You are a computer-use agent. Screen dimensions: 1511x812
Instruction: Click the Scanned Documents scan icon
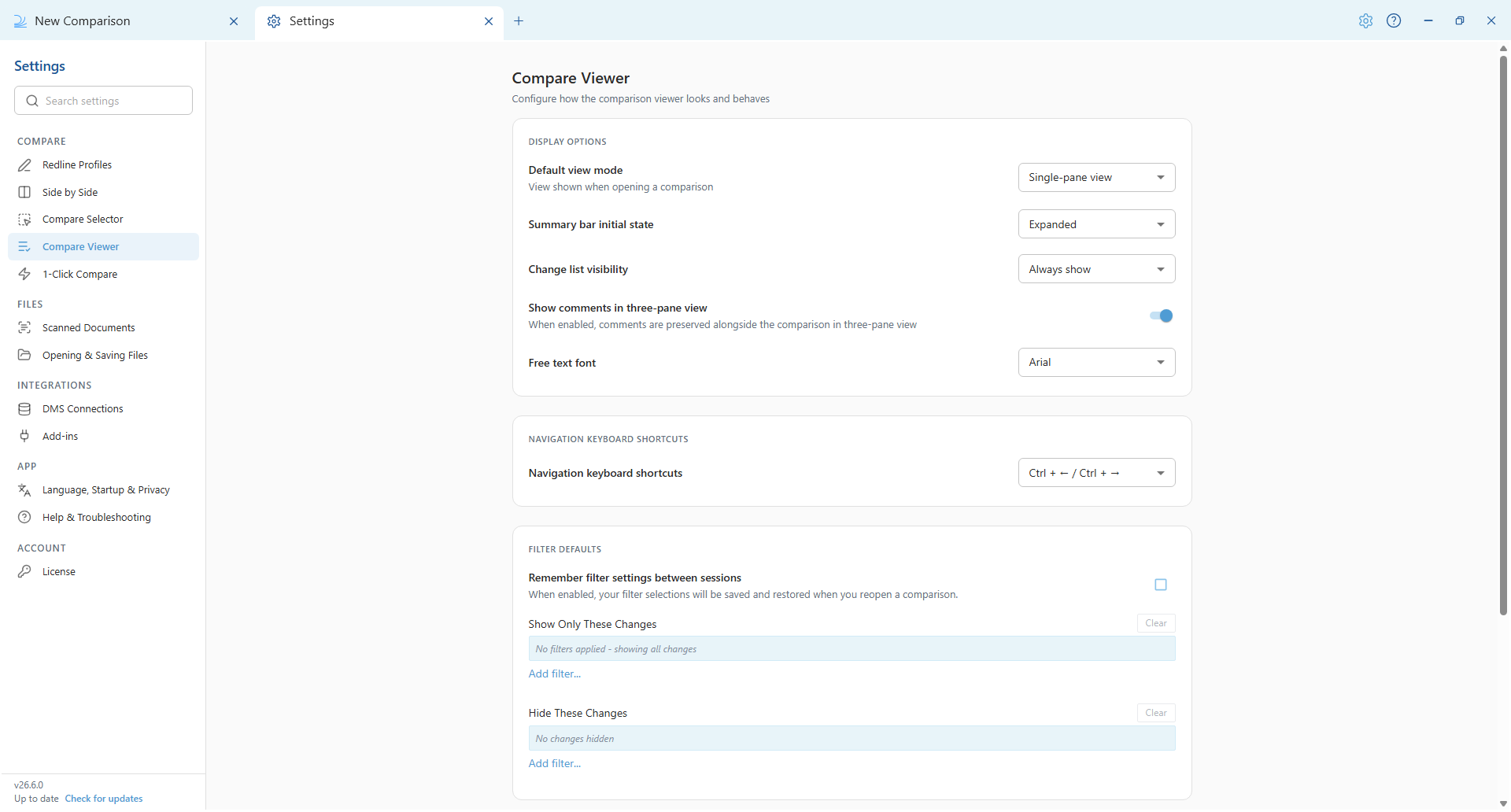point(24,328)
